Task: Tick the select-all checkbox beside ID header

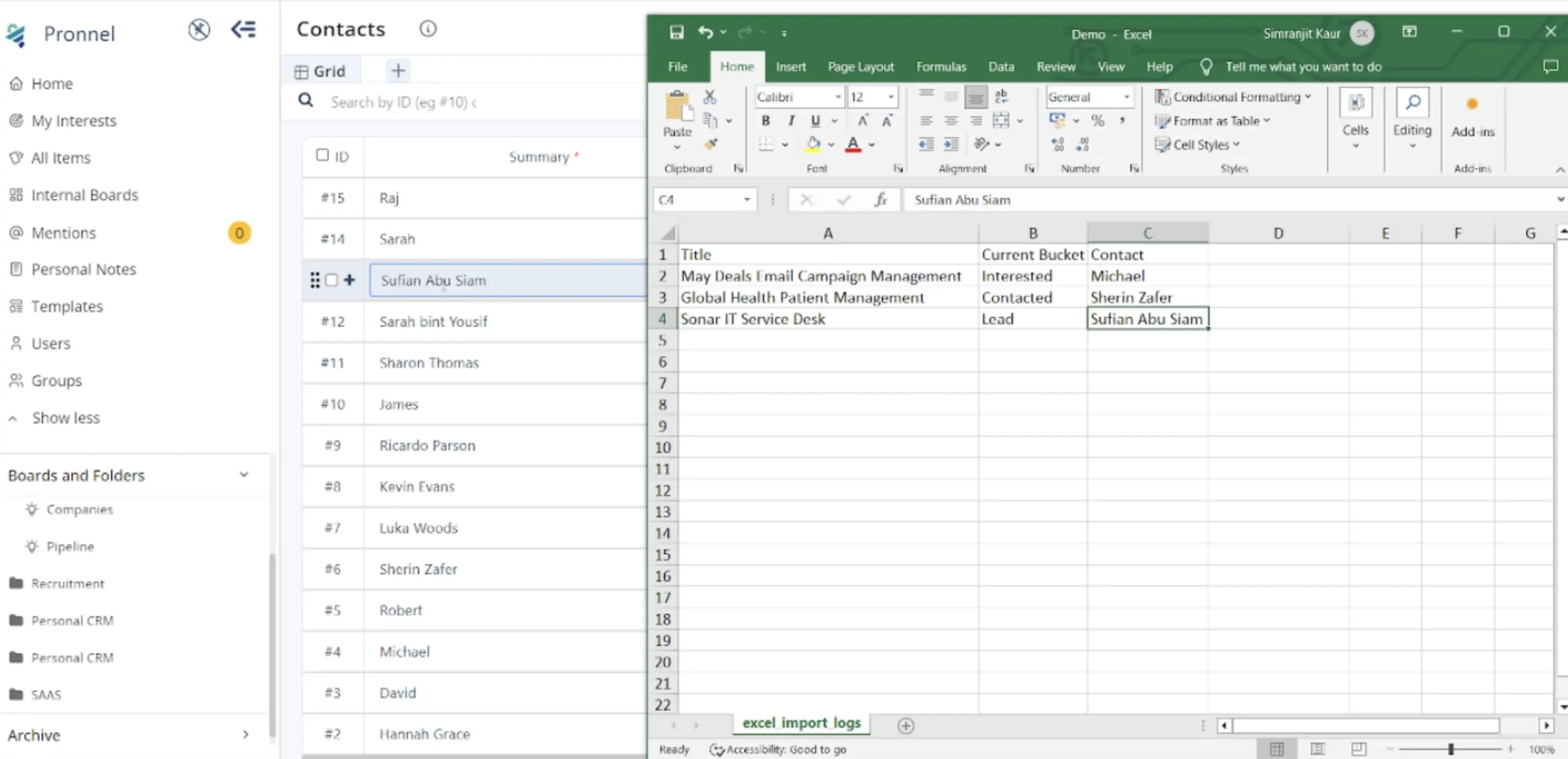Action: click(x=322, y=155)
